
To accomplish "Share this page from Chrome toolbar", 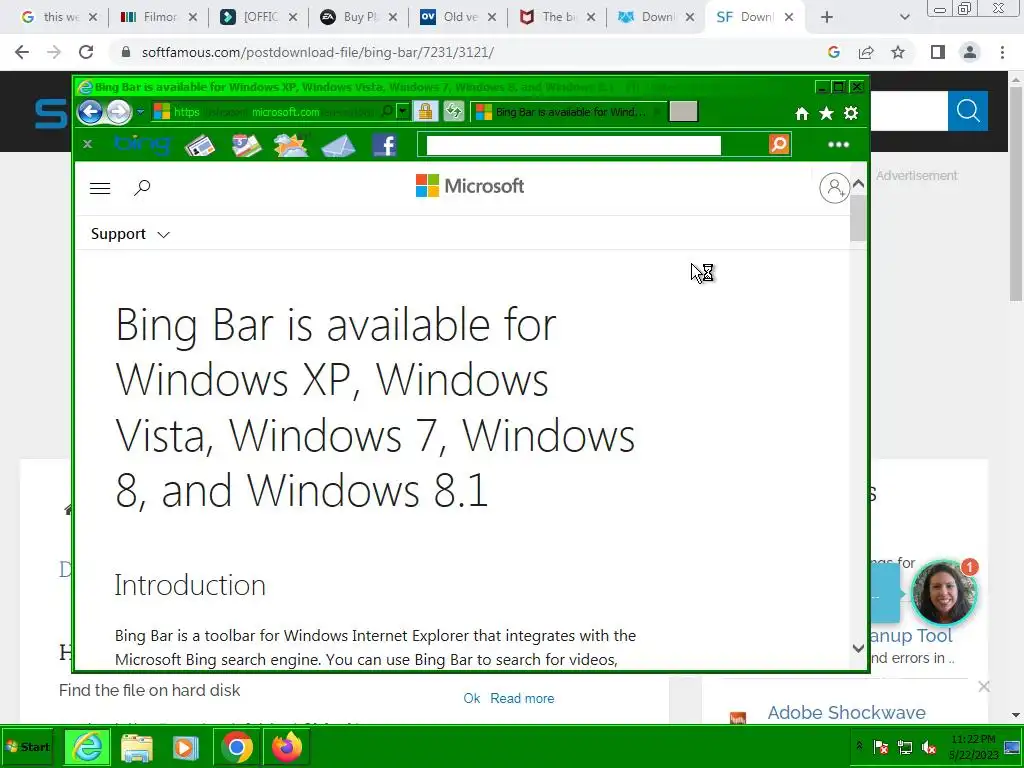I will 866,52.
